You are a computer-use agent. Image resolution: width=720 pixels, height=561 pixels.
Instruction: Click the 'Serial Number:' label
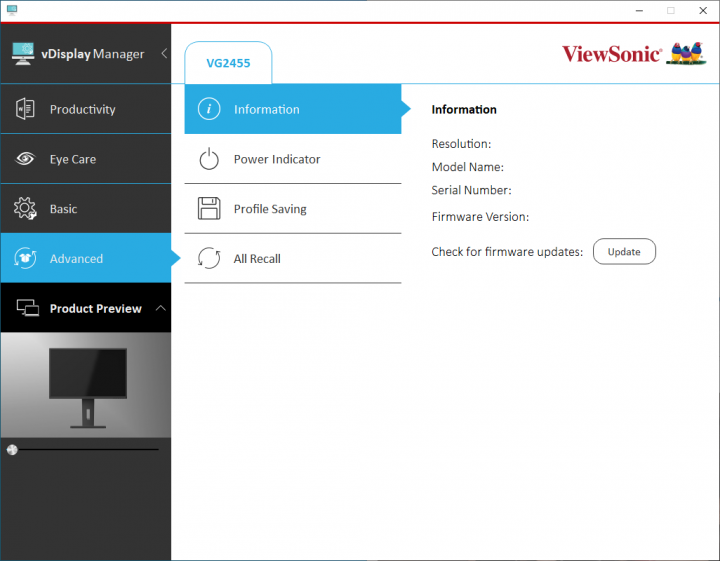click(471, 190)
